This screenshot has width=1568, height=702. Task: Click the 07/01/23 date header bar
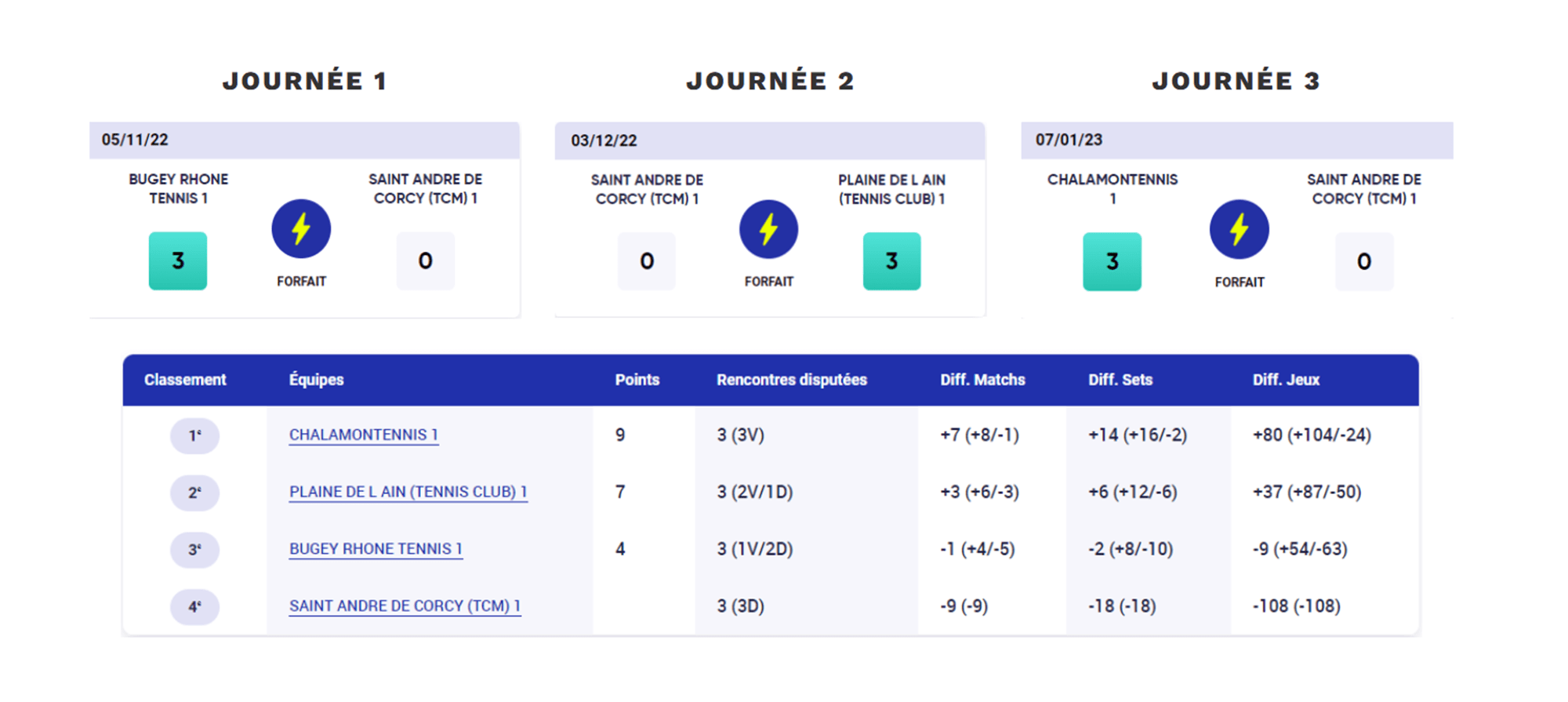click(1236, 140)
